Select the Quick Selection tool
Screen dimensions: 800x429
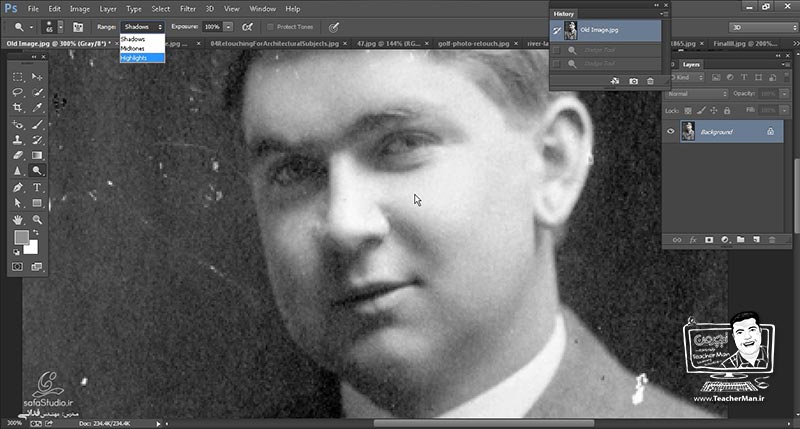[37, 92]
